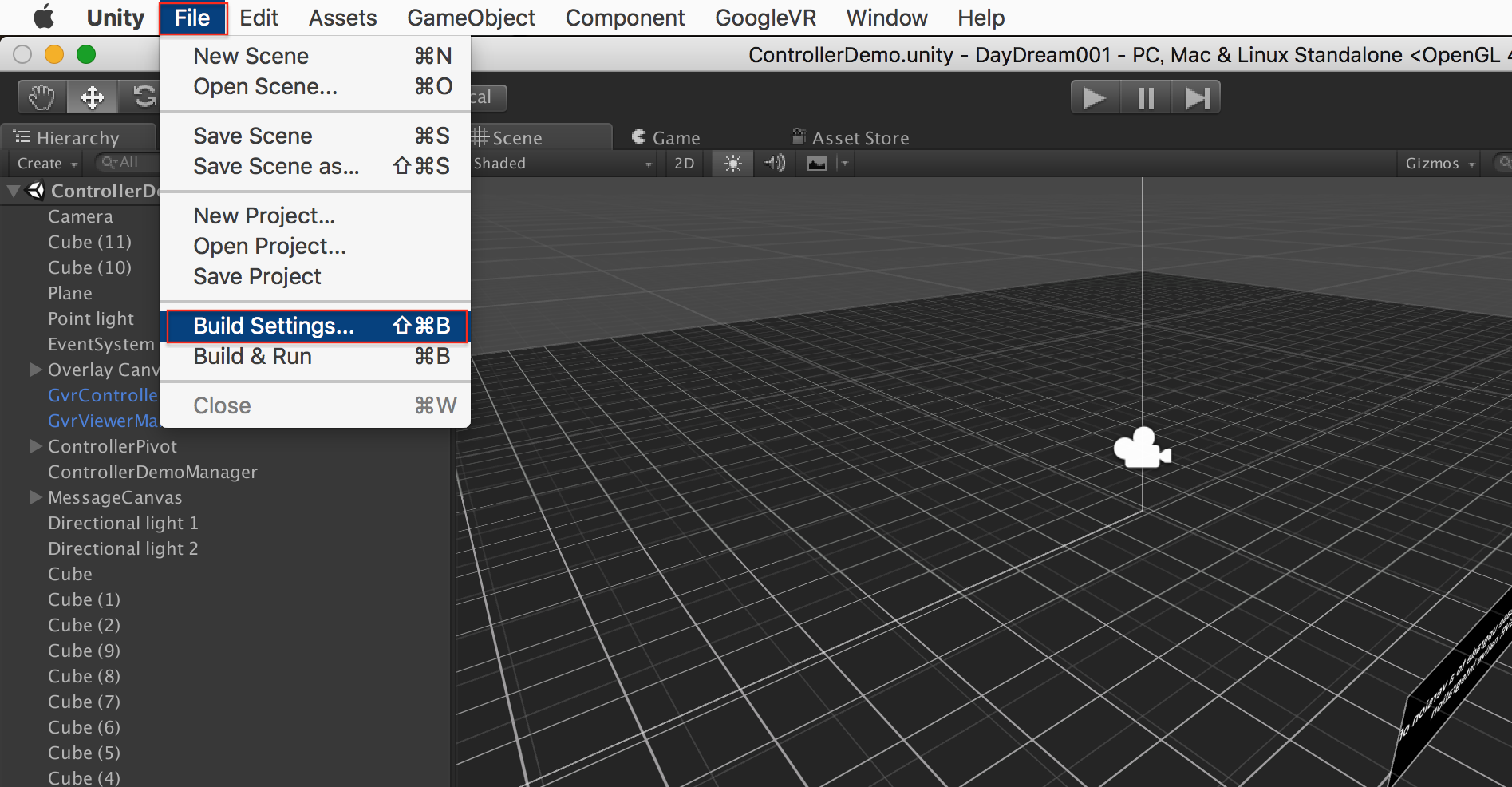1512x787 pixels.
Task: Open the Gizmos dropdown
Action: pyautogui.click(x=1440, y=164)
